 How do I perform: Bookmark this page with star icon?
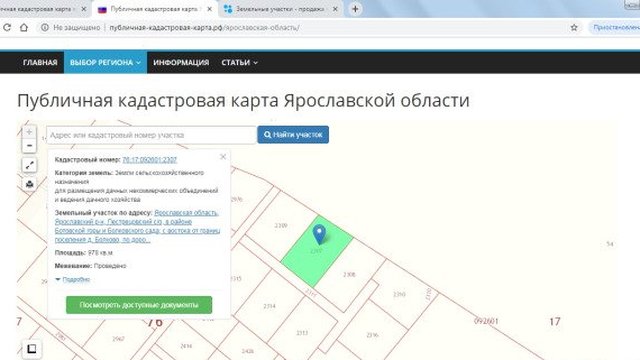574,28
